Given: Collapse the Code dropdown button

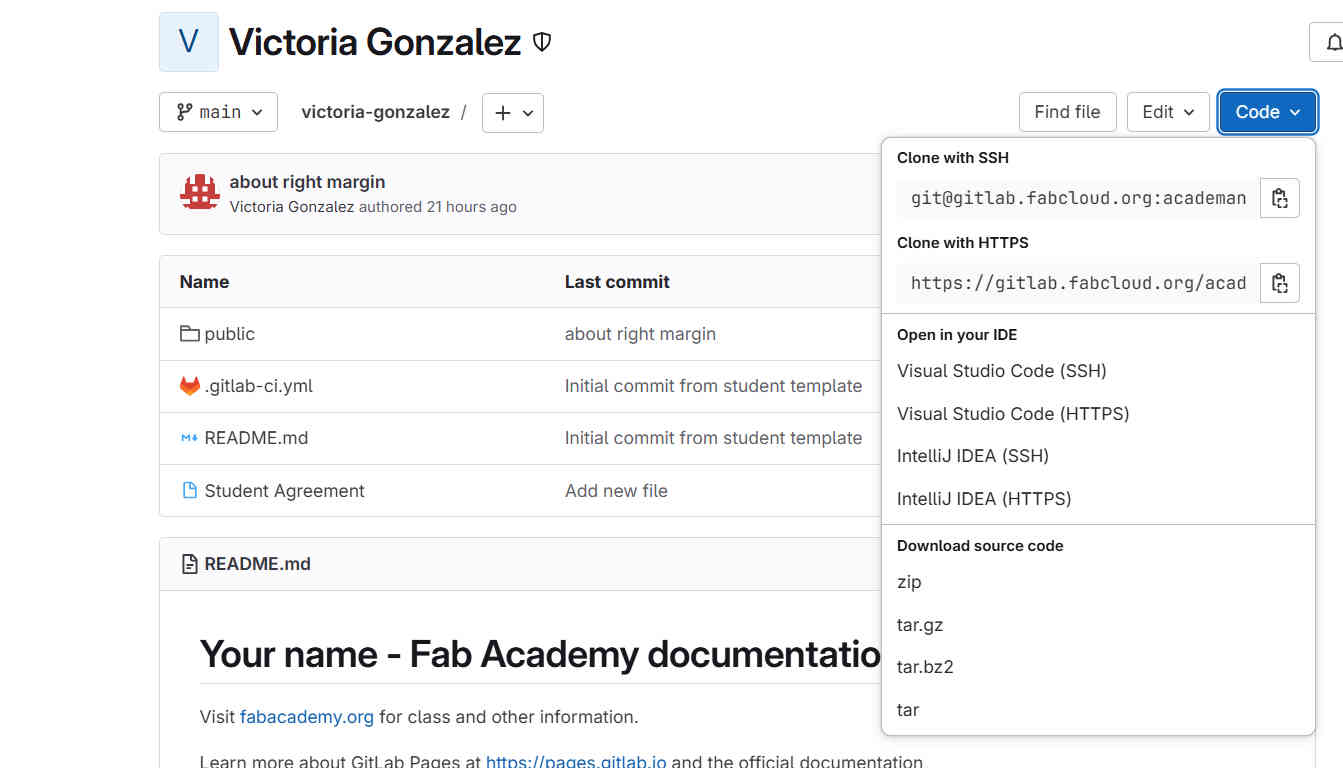Looking at the screenshot, I should (1267, 112).
